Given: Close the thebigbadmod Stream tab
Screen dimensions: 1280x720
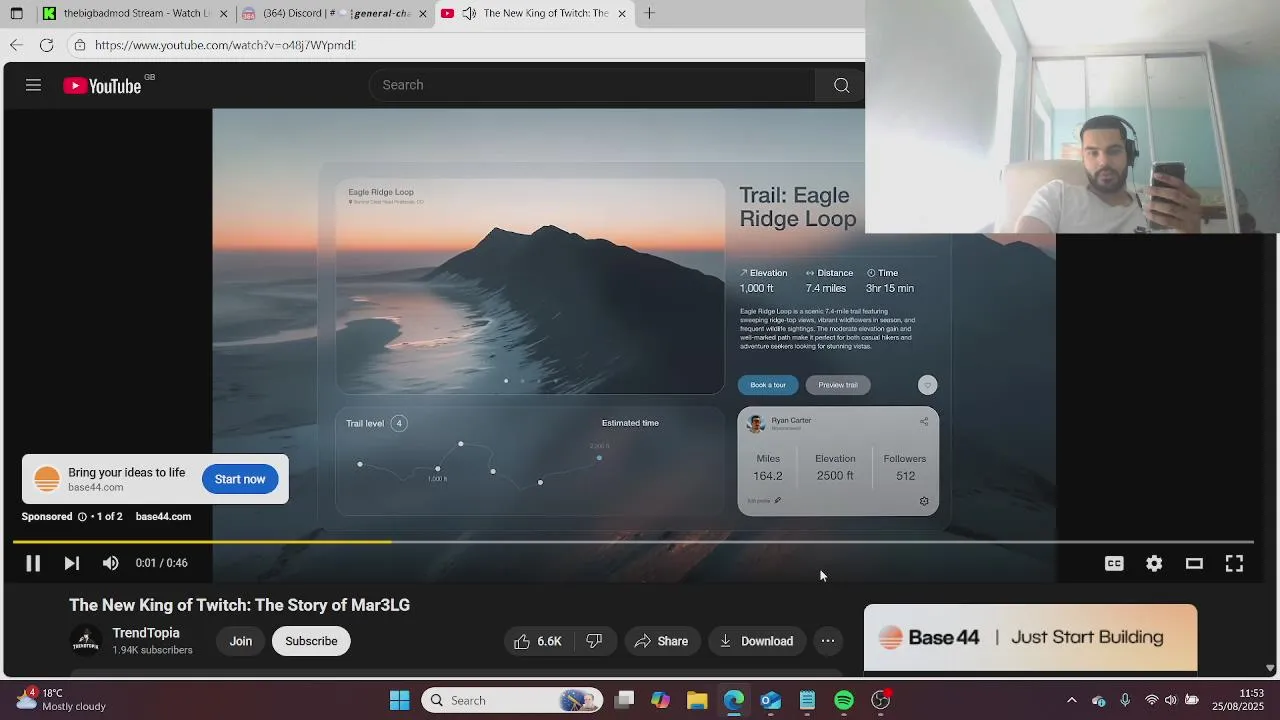Looking at the screenshot, I should pos(223,14).
